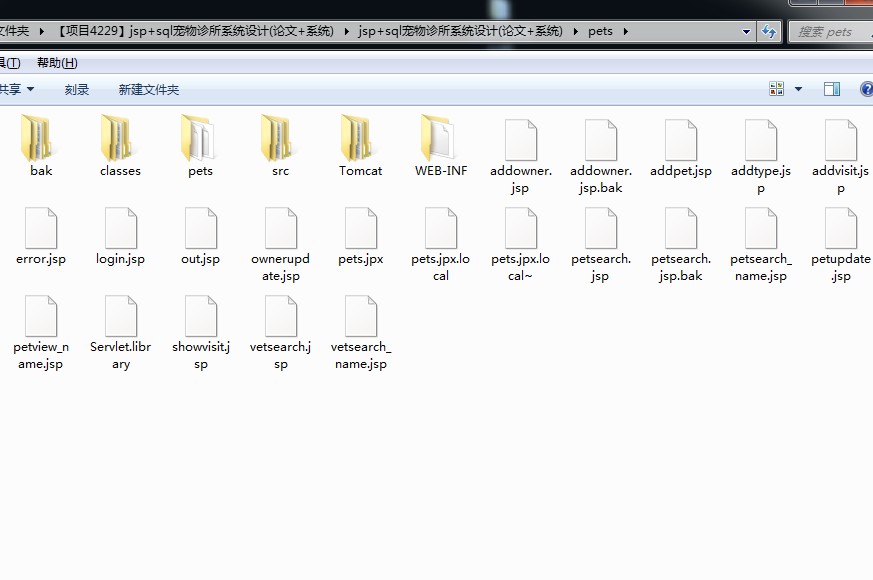Select the ownerupdate.jsp file icon
This screenshot has height=580, width=873.
coord(281,228)
